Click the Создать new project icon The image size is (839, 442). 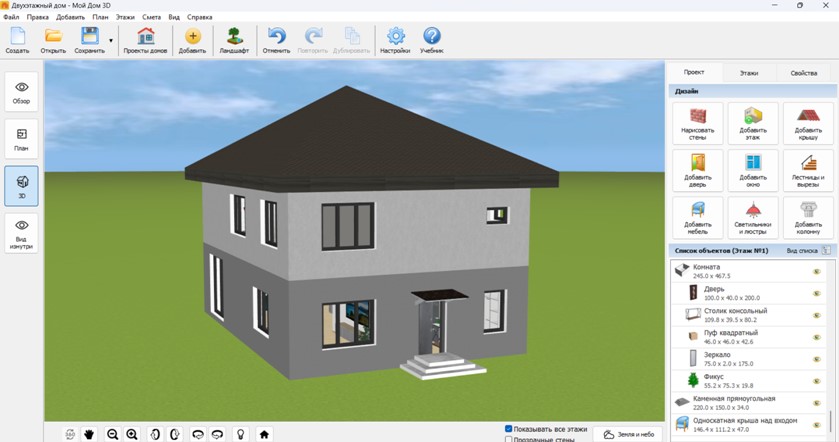tap(18, 40)
